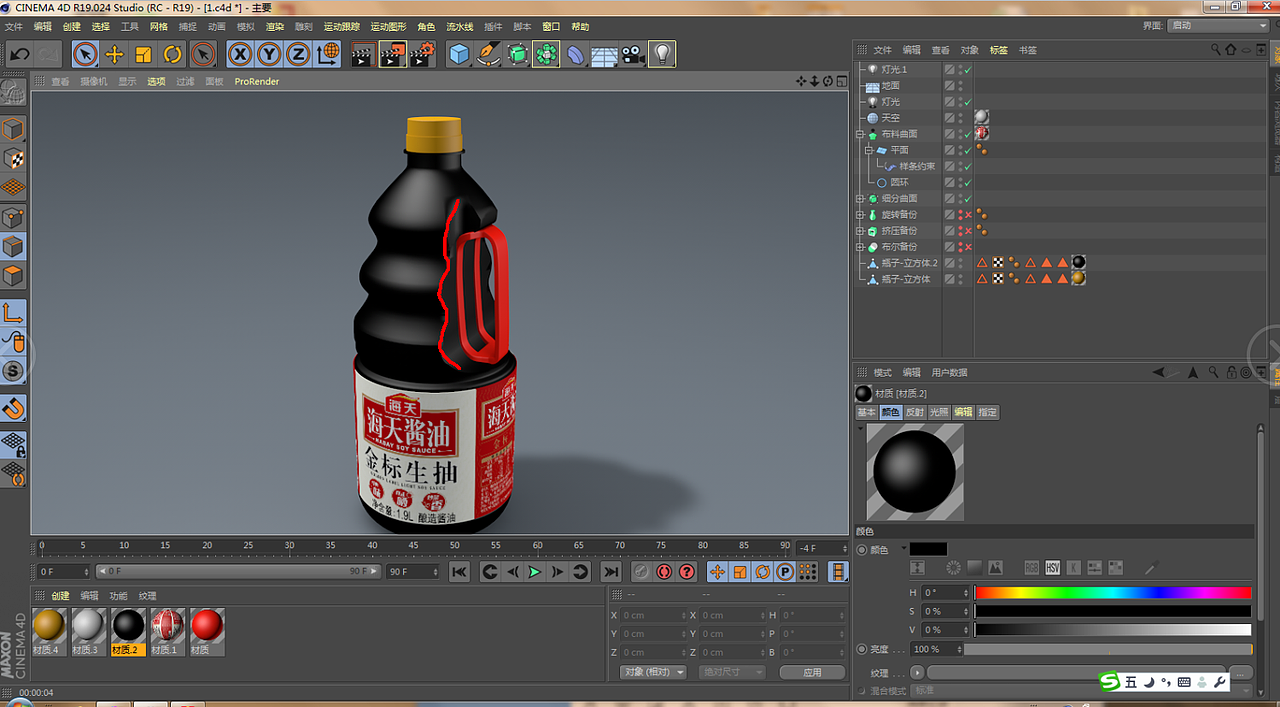Expand the 布尔备份 object
Viewport: 1280px width, 707px height.
pos(860,246)
